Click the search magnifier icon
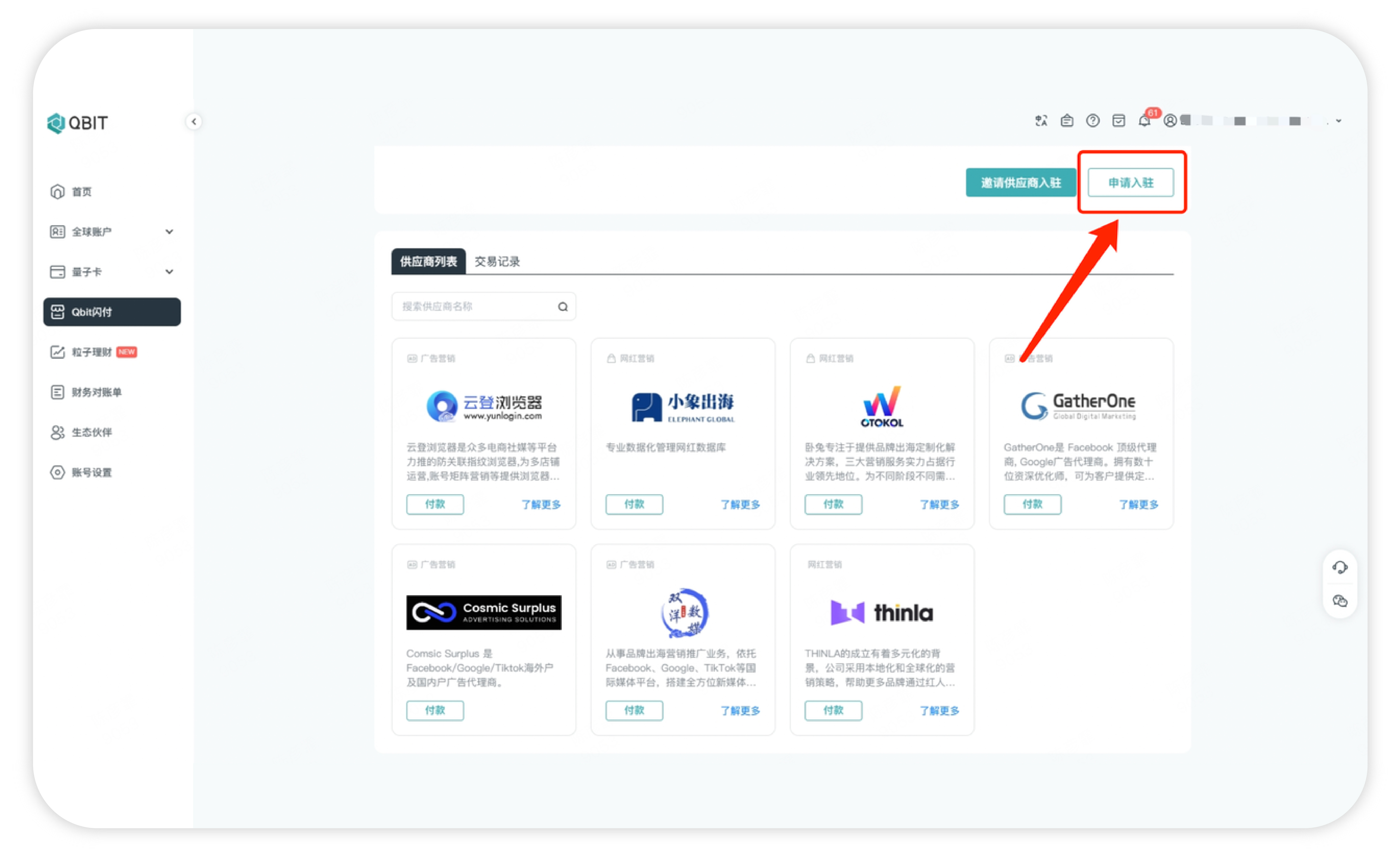The height and width of the screenshot is (858, 1400). point(563,307)
